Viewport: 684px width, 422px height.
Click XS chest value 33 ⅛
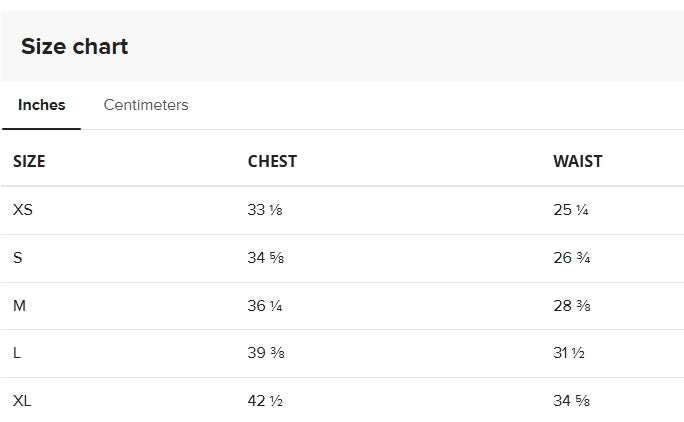tap(265, 210)
